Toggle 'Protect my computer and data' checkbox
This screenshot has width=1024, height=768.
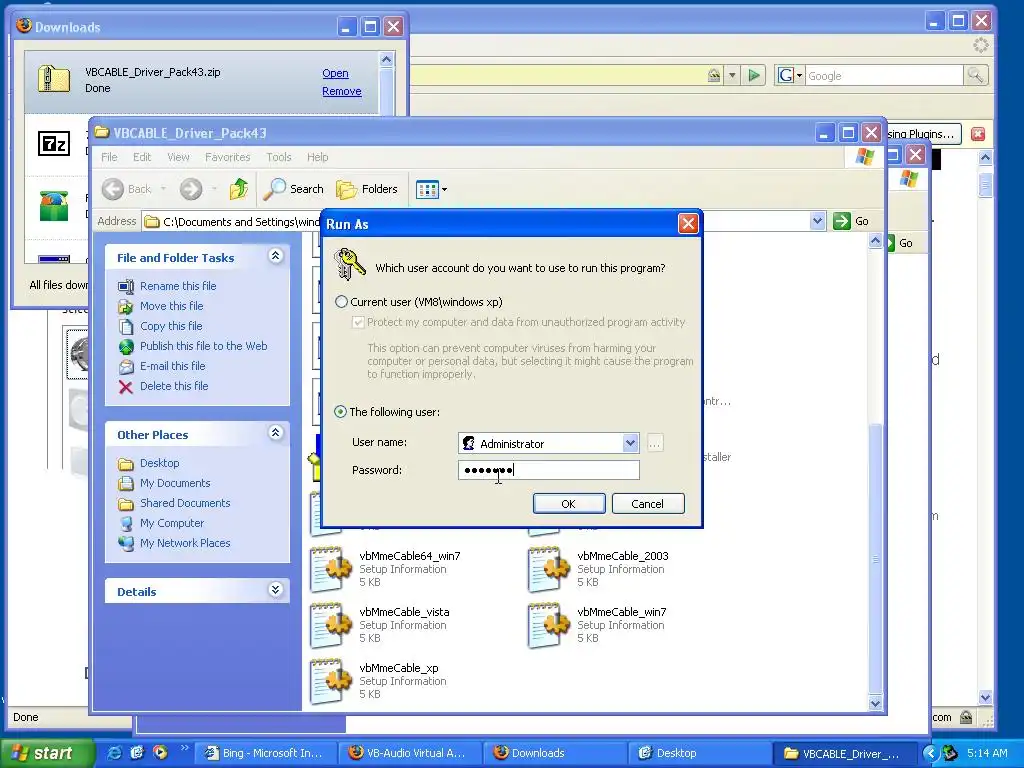[x=358, y=322]
